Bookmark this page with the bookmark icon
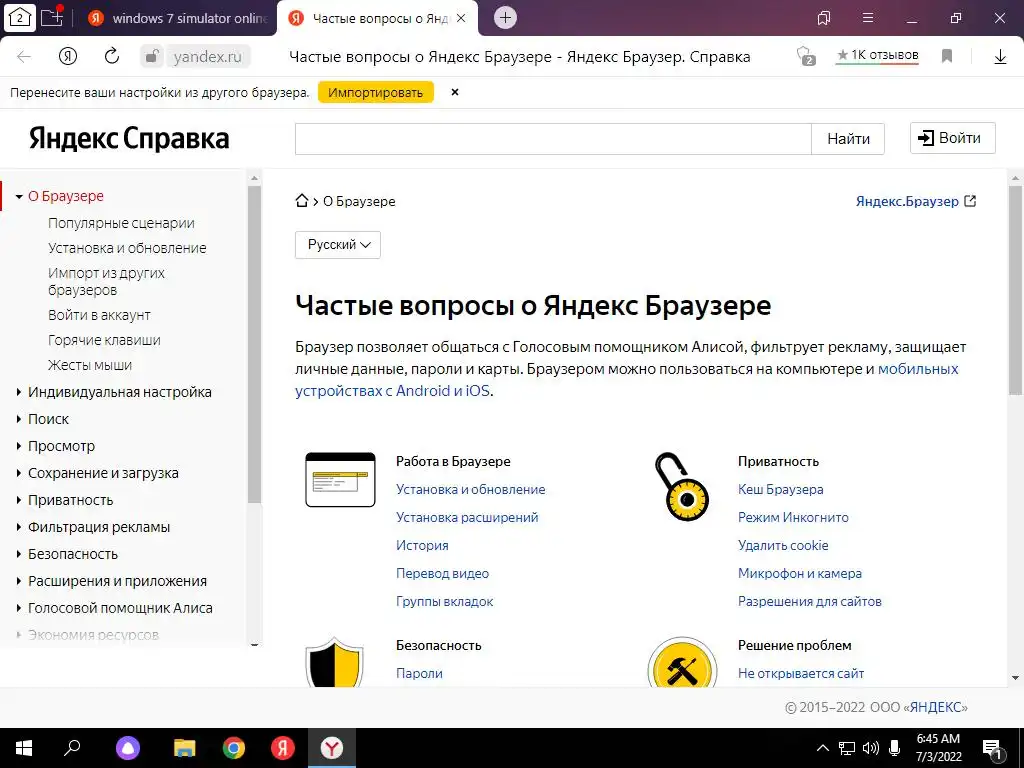 tap(947, 56)
